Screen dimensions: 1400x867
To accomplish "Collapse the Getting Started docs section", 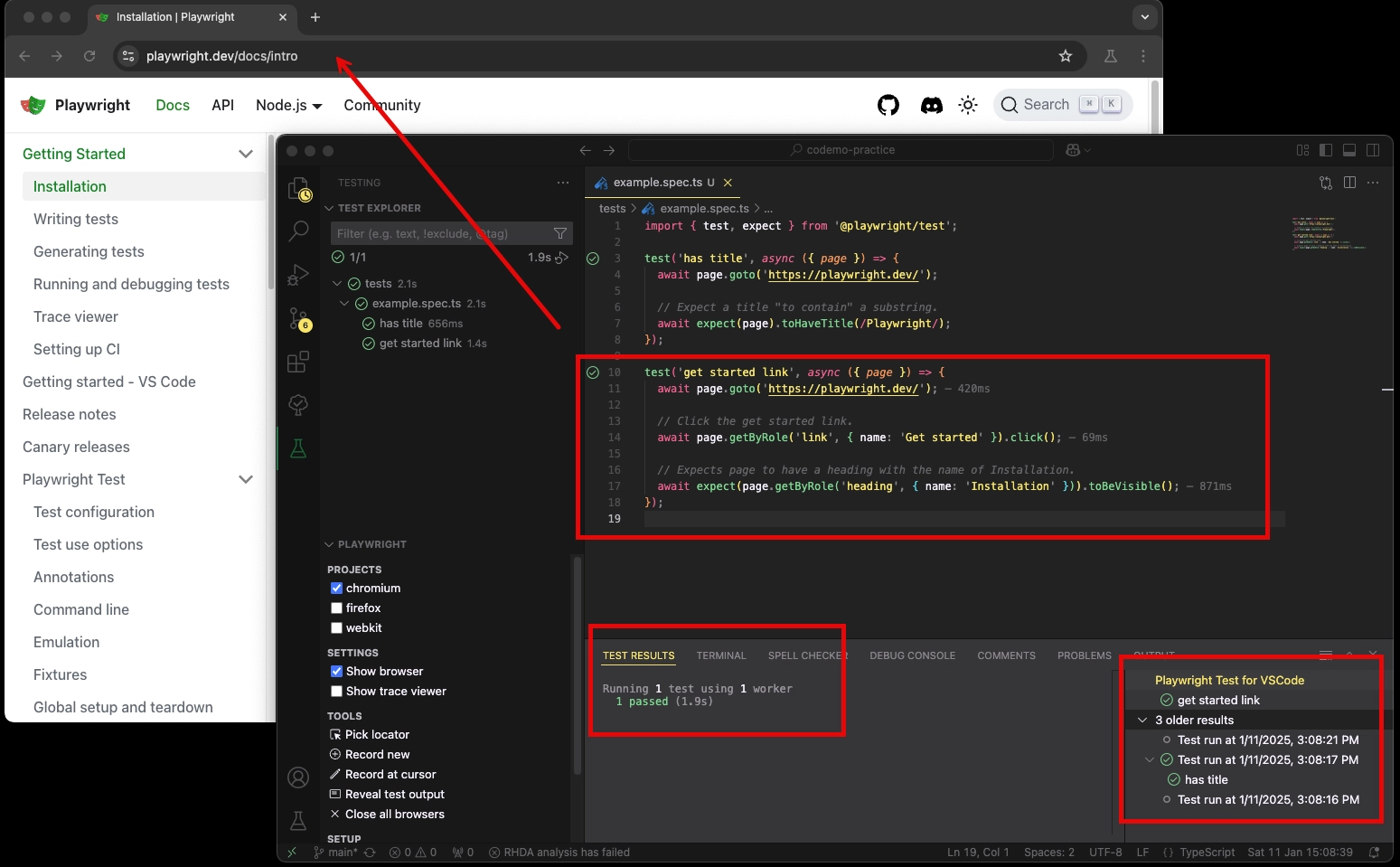I will (x=246, y=154).
